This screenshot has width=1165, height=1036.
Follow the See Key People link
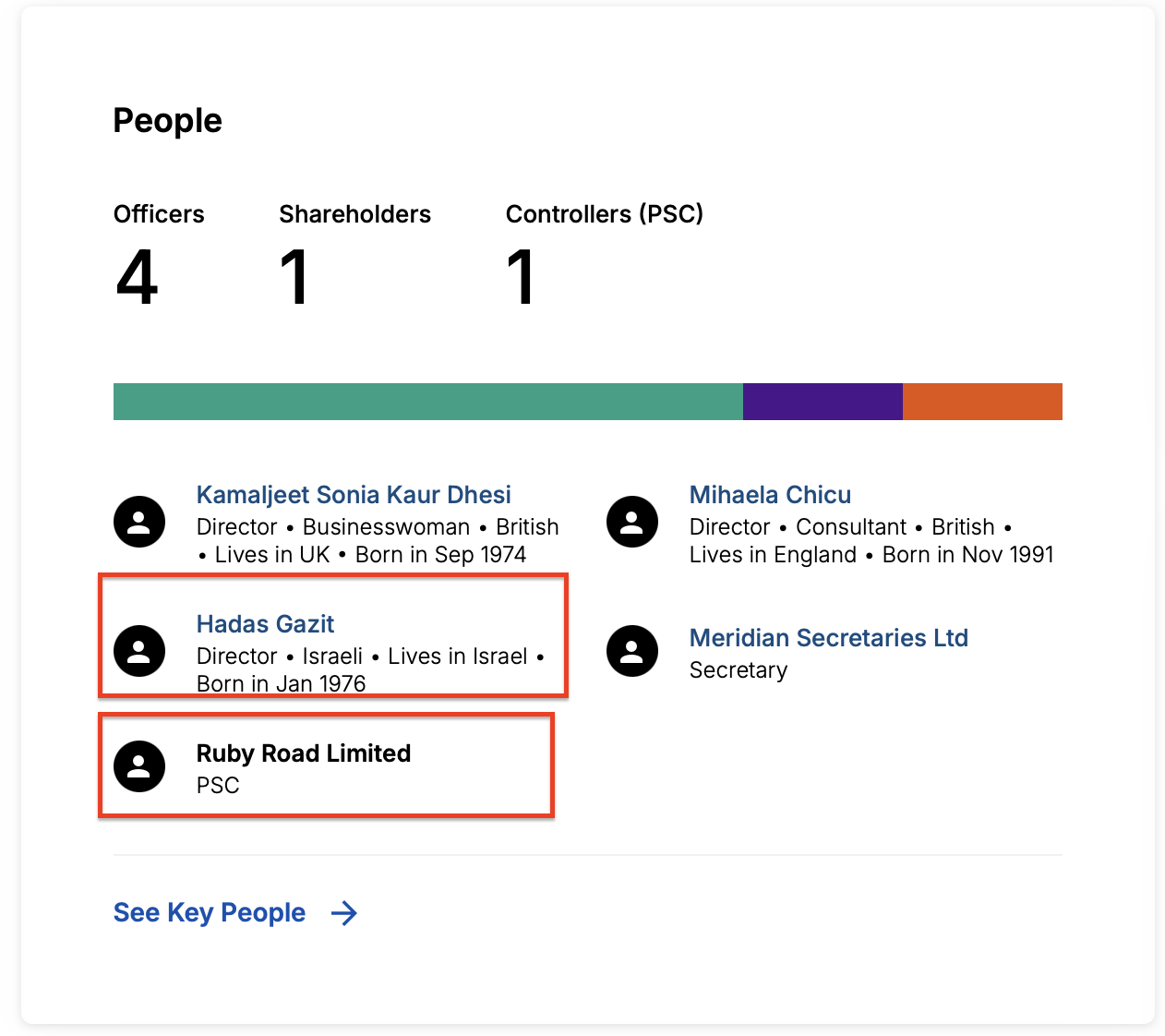pyautogui.click(x=210, y=913)
